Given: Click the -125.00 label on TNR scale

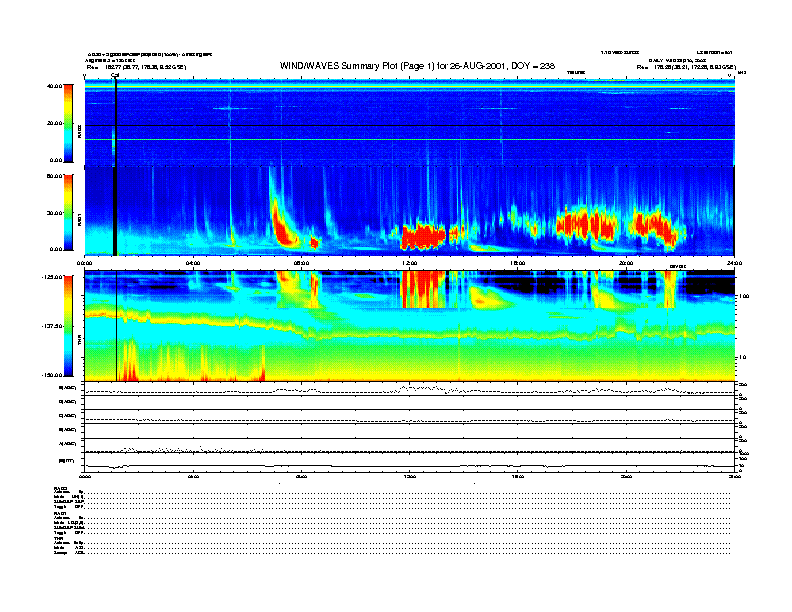Looking at the screenshot, I should pyautogui.click(x=51, y=277).
